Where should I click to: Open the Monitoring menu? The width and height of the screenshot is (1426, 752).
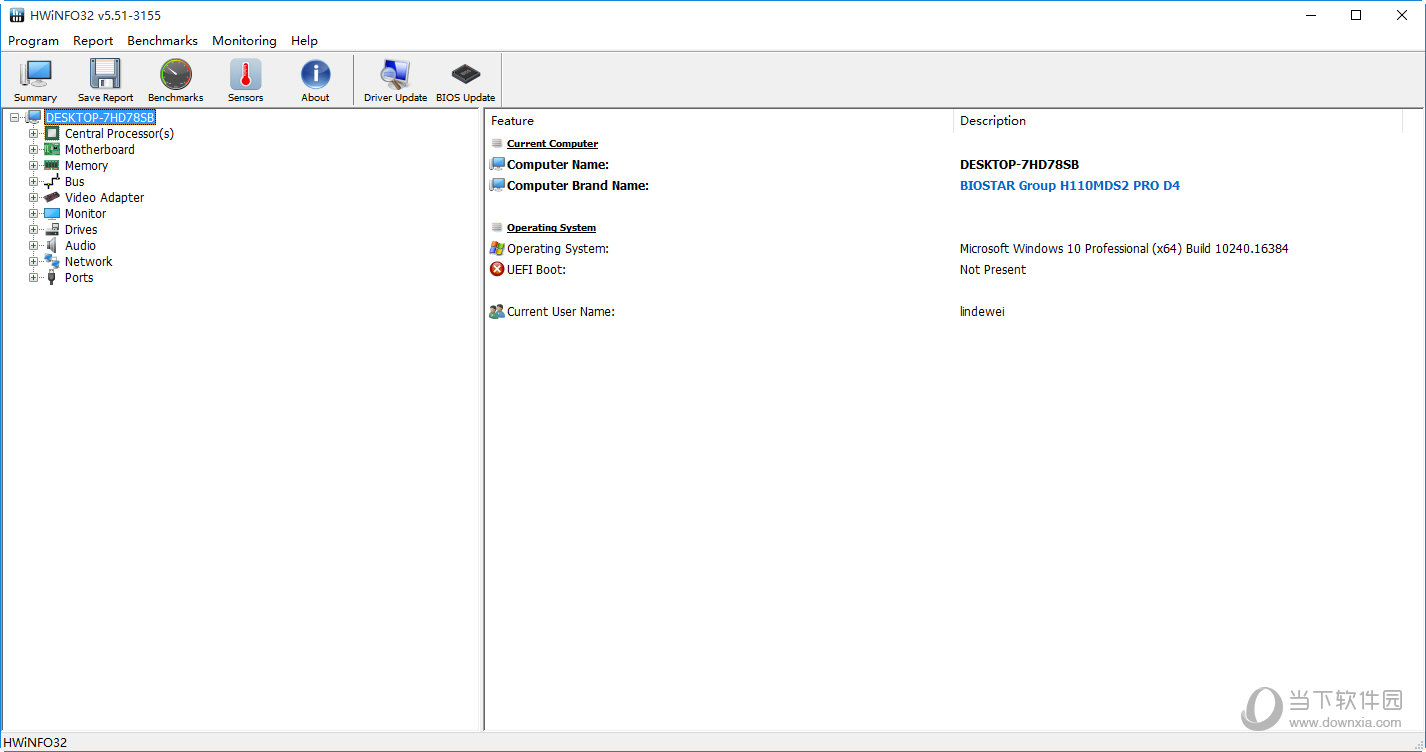[x=244, y=41]
